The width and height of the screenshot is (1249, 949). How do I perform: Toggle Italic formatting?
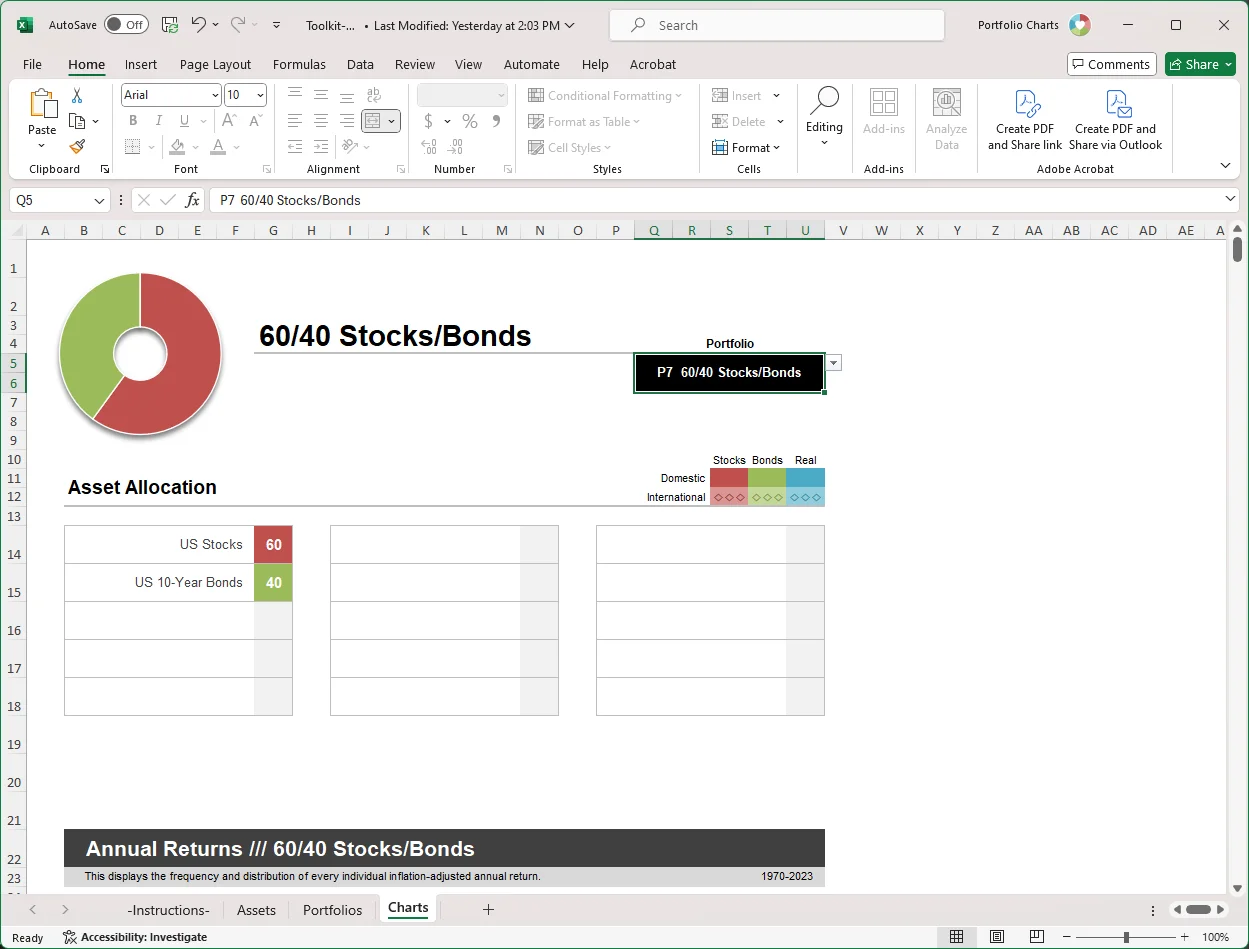pos(157,121)
